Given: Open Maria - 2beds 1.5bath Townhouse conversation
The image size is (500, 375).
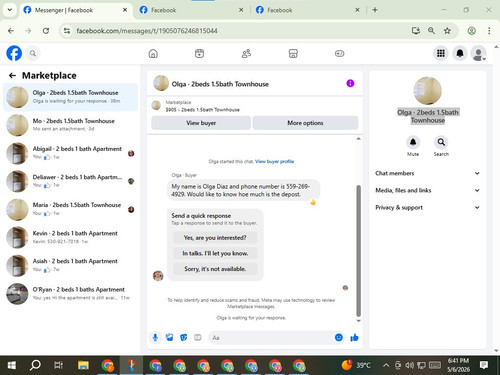Looking at the screenshot, I should 70,209.
